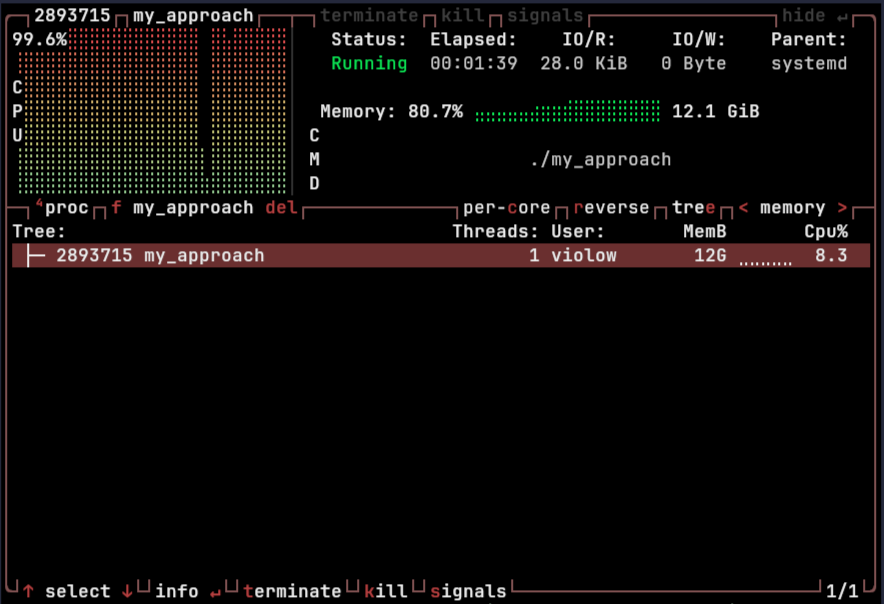Click signals in the bottom bar
This screenshot has width=884, height=604.
(x=468, y=591)
